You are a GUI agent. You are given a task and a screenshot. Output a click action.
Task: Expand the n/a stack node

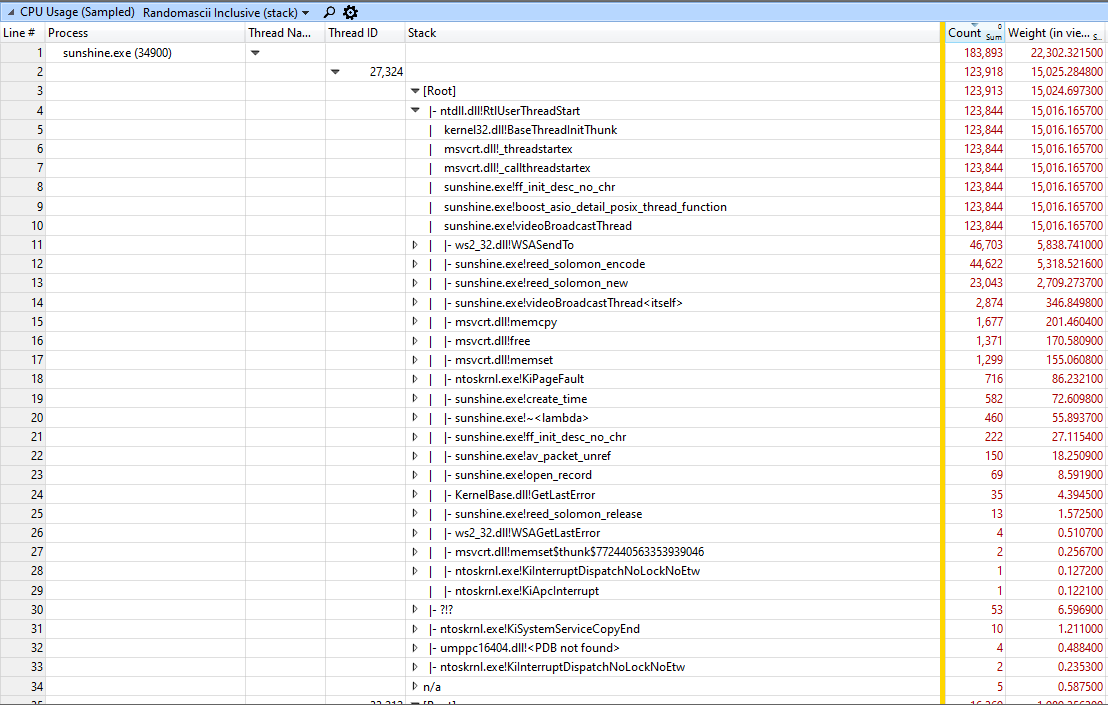(x=415, y=686)
